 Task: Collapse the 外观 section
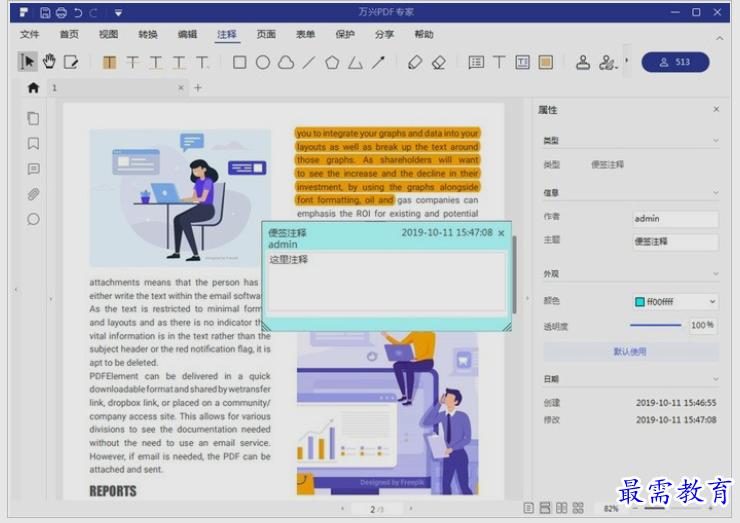[x=716, y=274]
